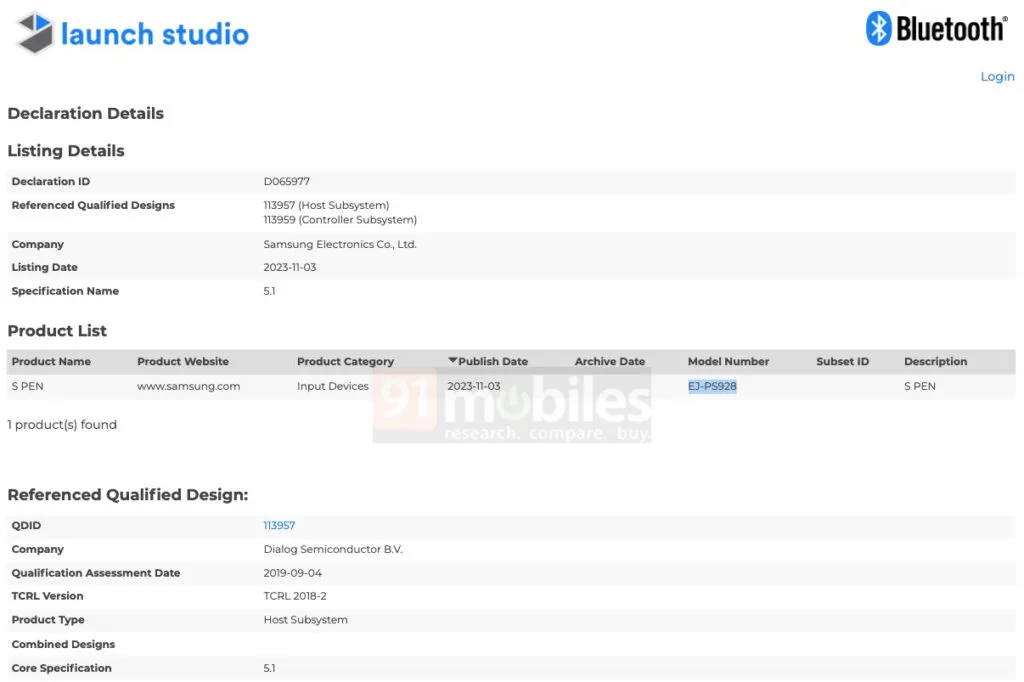1024x682 pixels.
Task: Sort by Product Name column header
Action: tap(51, 362)
